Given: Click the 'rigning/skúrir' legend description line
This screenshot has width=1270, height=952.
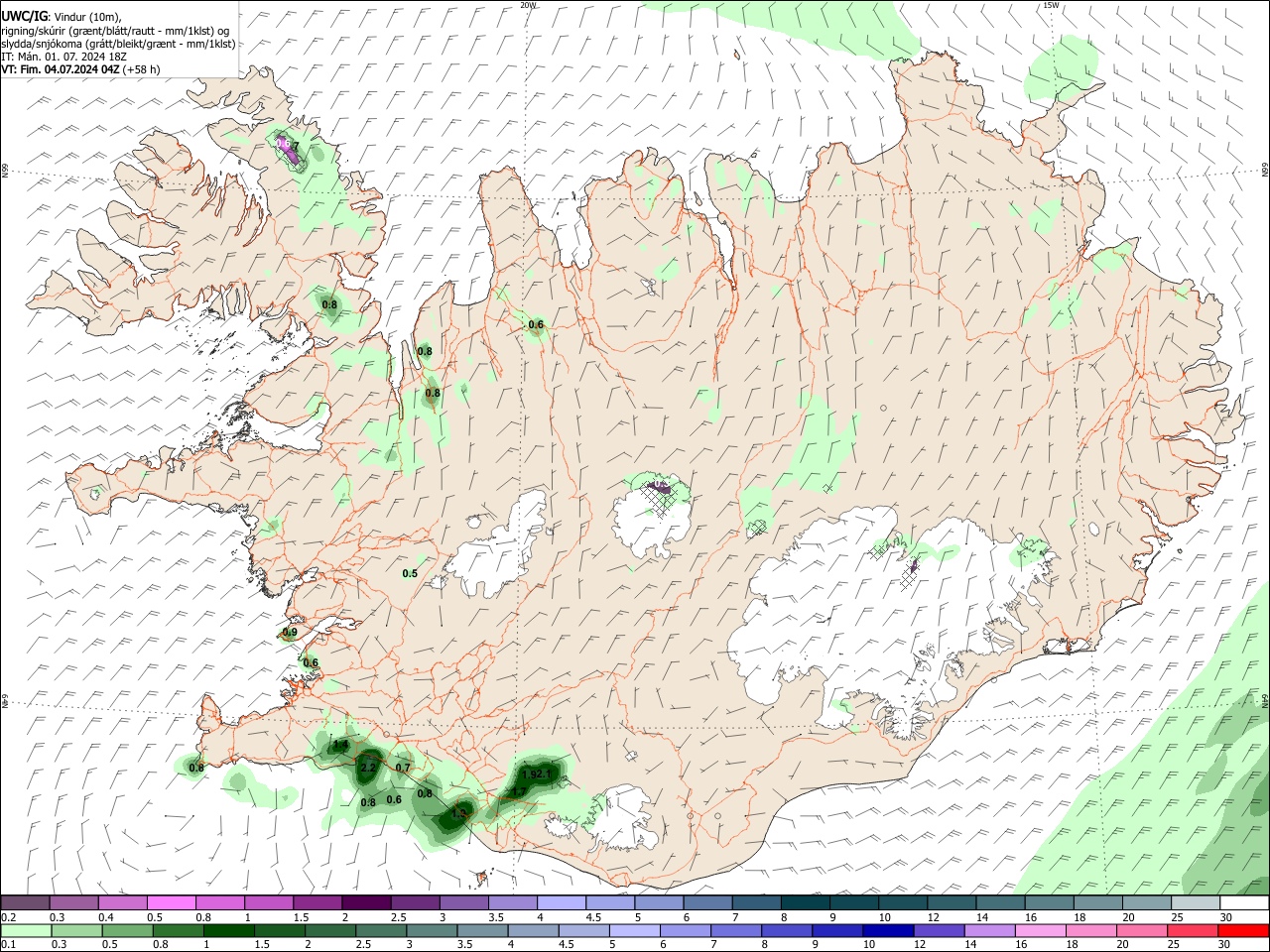Looking at the screenshot, I should (117, 31).
